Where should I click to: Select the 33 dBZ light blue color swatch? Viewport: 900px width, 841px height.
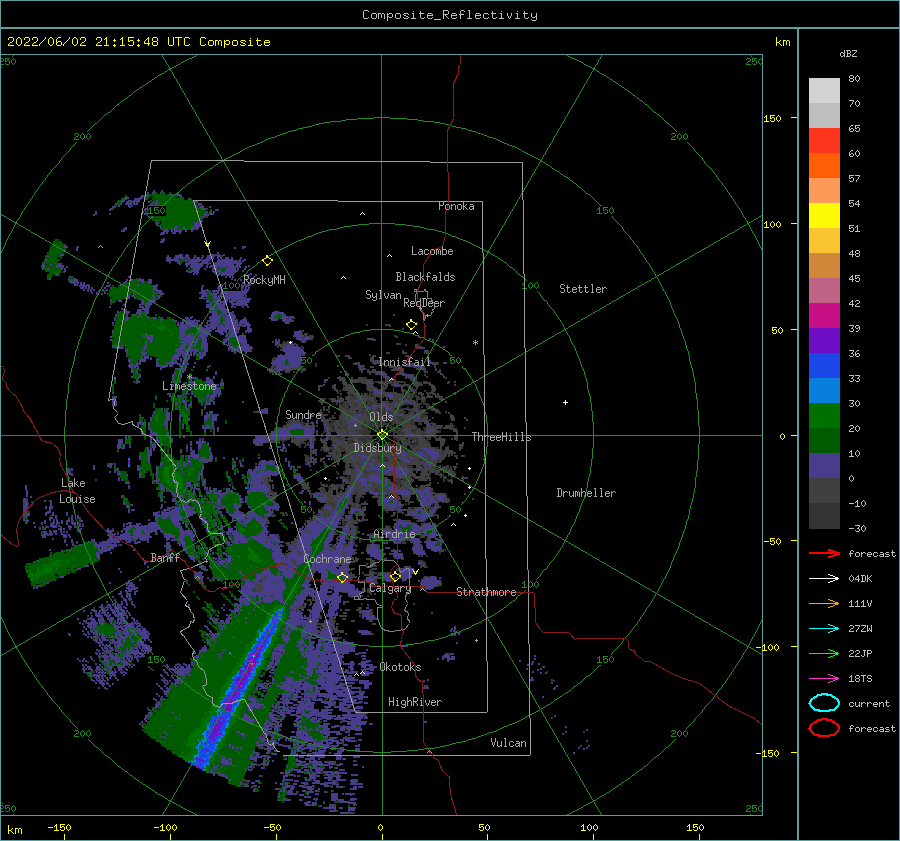click(824, 390)
